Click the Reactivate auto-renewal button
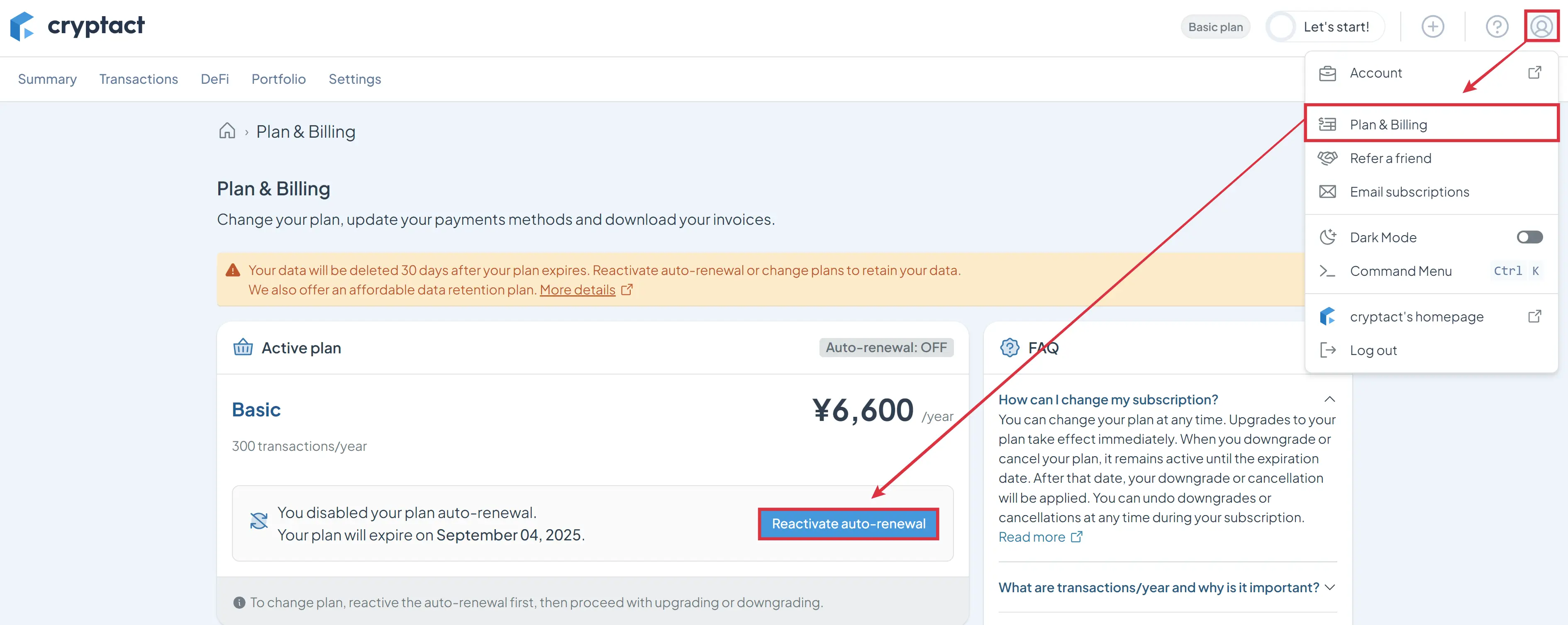 (x=848, y=523)
